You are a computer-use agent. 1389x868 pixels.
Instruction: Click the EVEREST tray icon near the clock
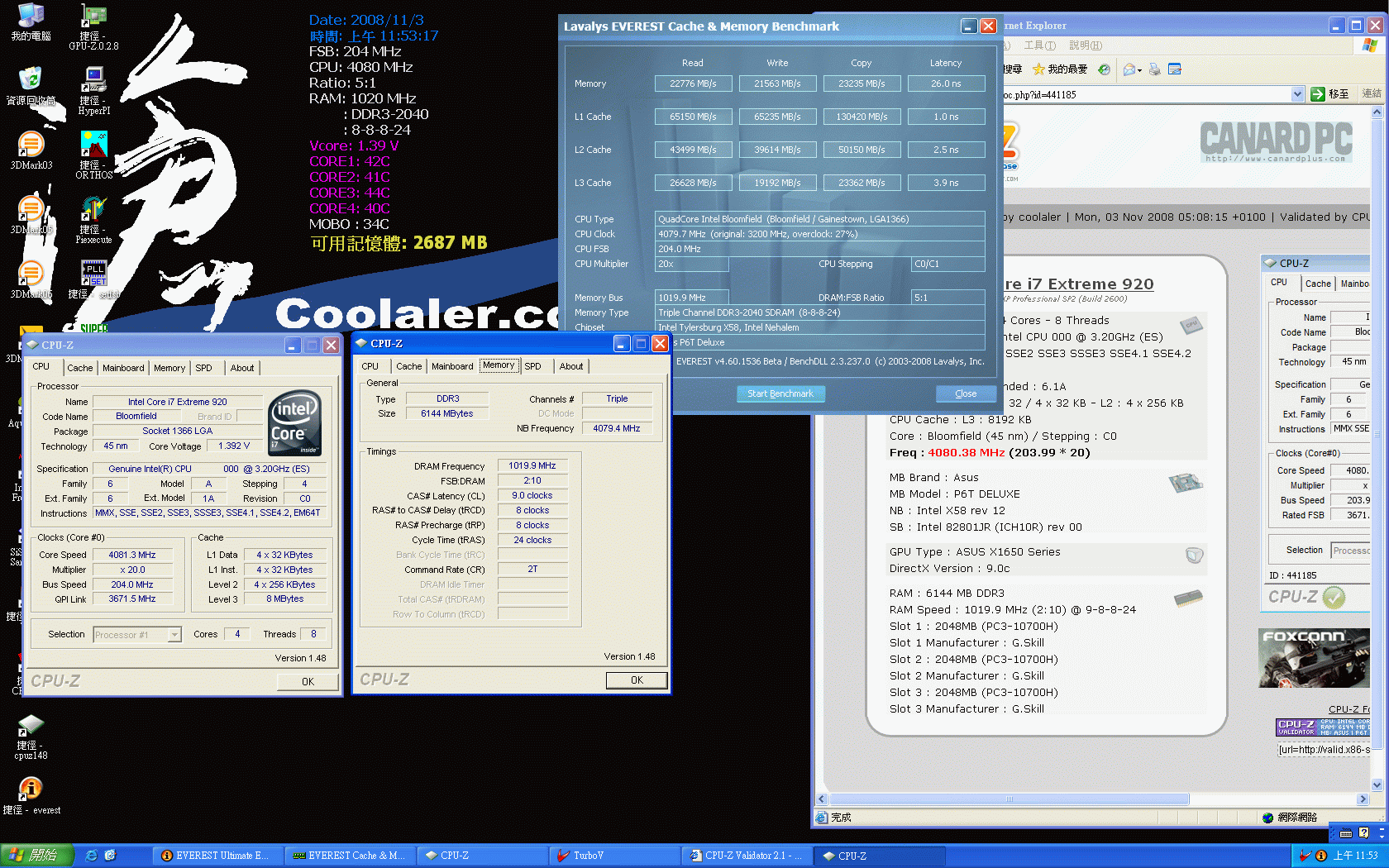pos(1320,856)
